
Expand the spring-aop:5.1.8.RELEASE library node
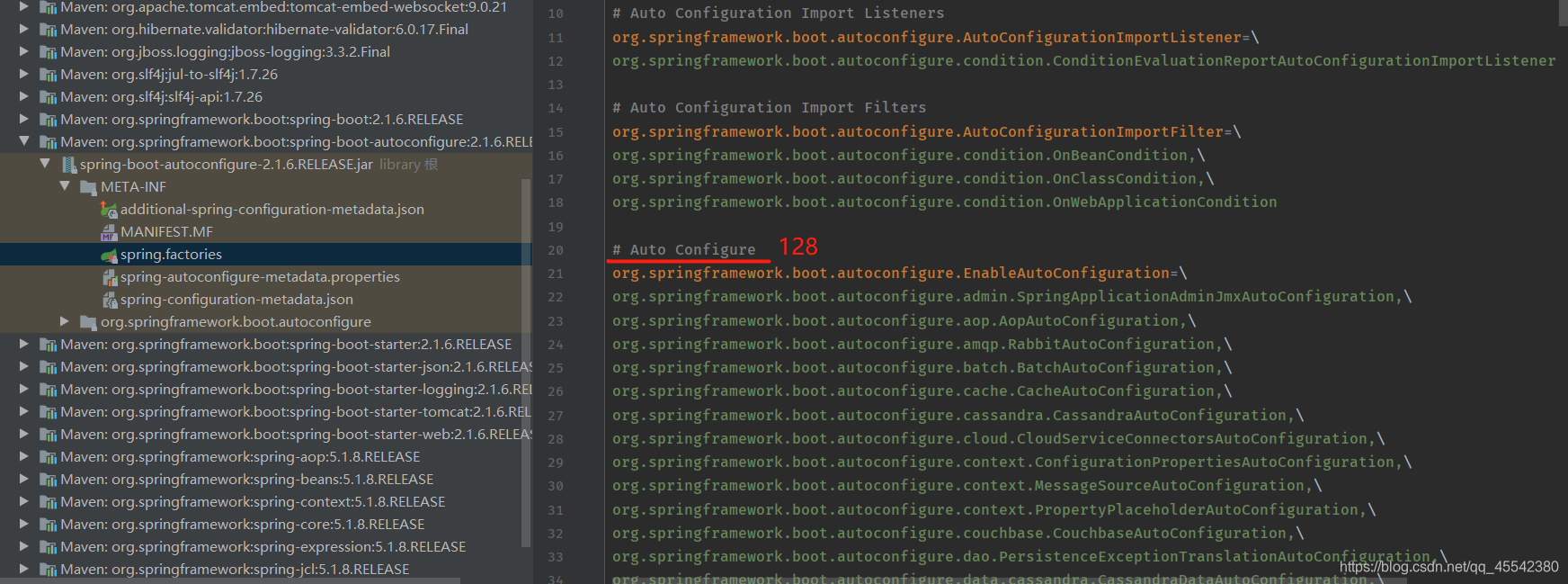click(23, 457)
